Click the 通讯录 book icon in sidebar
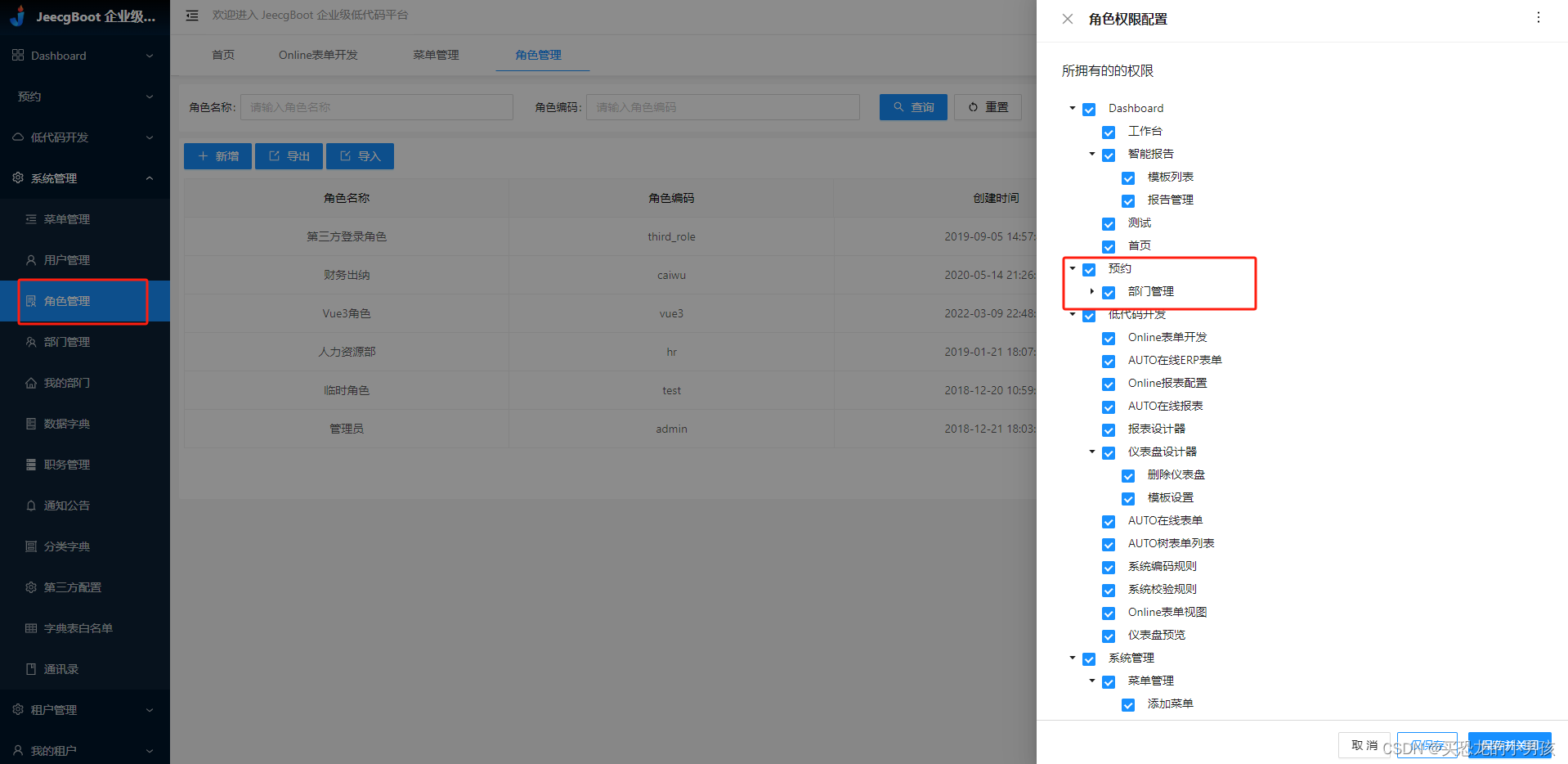1568x764 pixels. tap(31, 668)
